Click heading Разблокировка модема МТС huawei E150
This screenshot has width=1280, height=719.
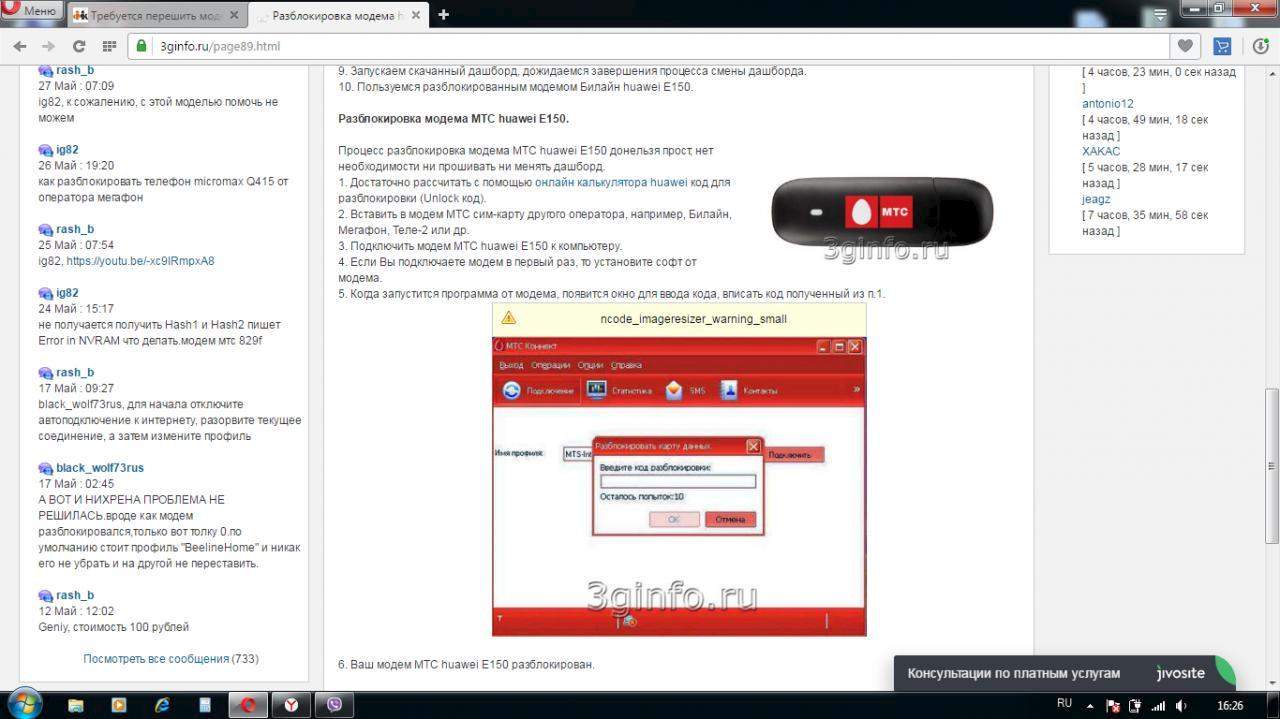click(x=453, y=118)
